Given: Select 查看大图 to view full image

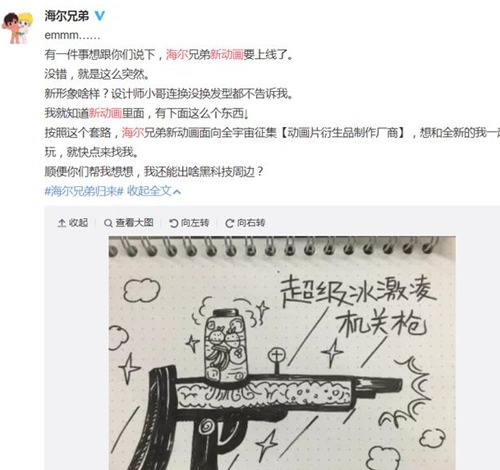Looking at the screenshot, I should coord(134,223).
